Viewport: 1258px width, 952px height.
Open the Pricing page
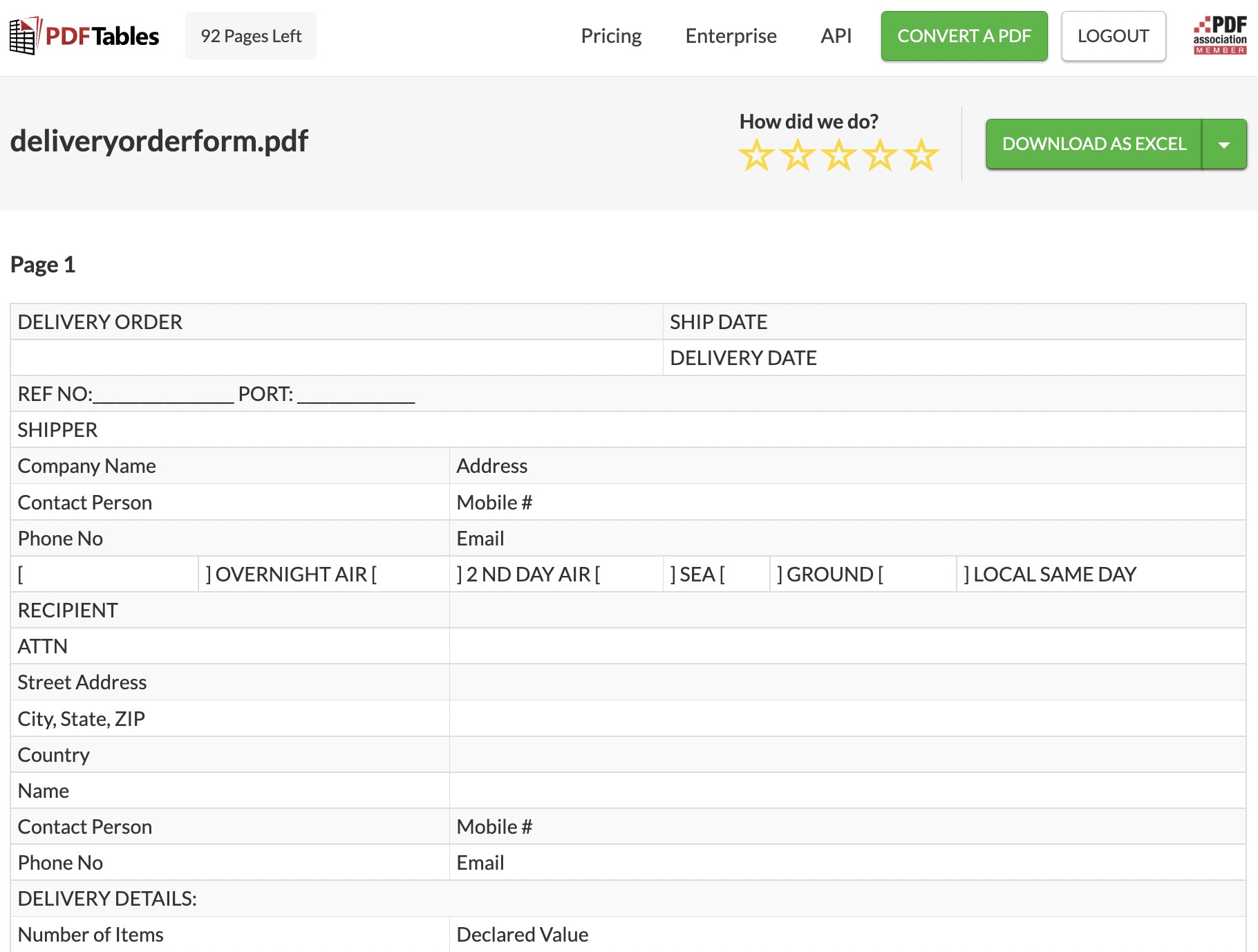coord(611,35)
